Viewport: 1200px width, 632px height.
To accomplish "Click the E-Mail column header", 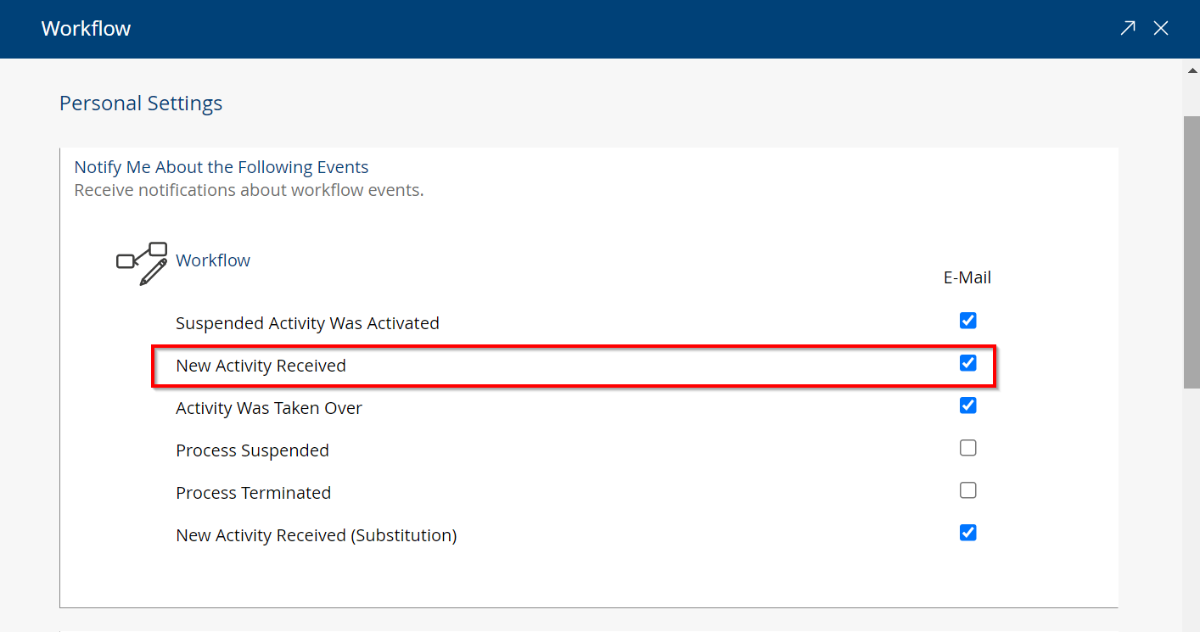I will click(967, 278).
